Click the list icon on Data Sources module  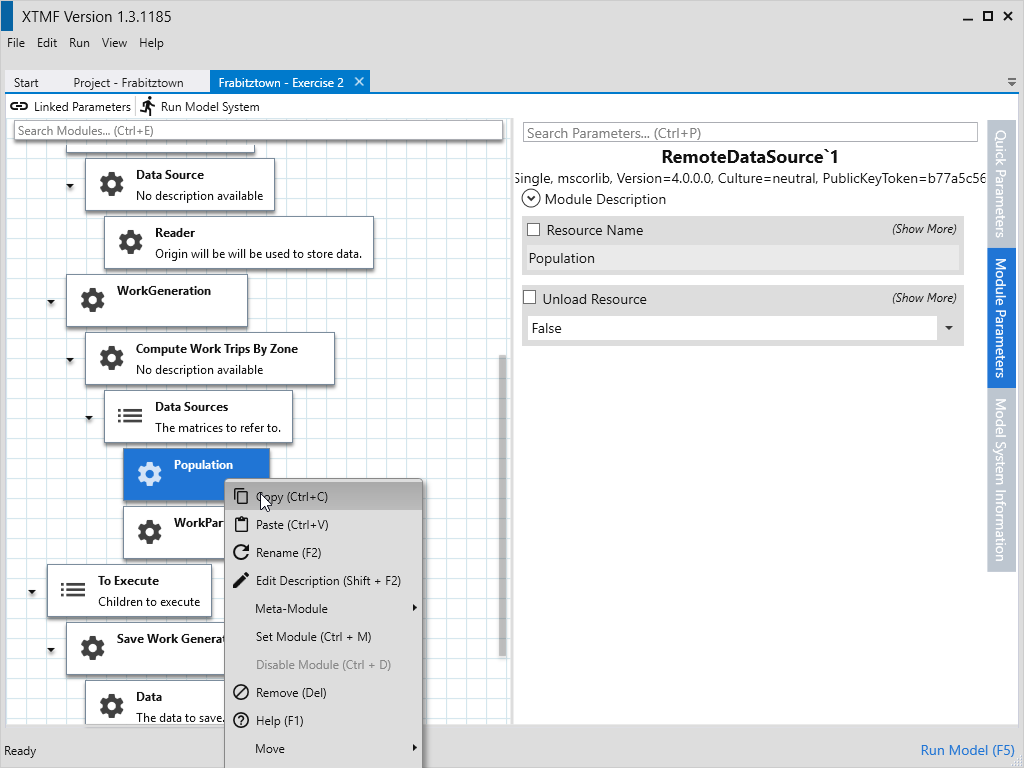pyautogui.click(x=130, y=416)
